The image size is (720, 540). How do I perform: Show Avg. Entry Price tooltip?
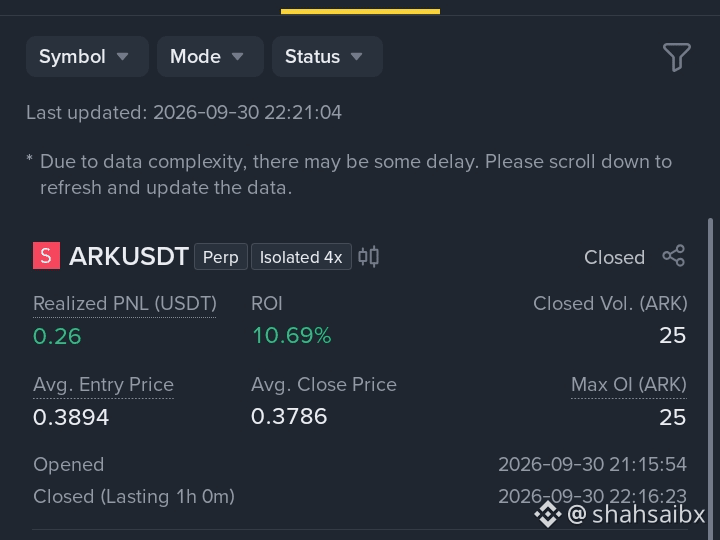[x=103, y=385]
